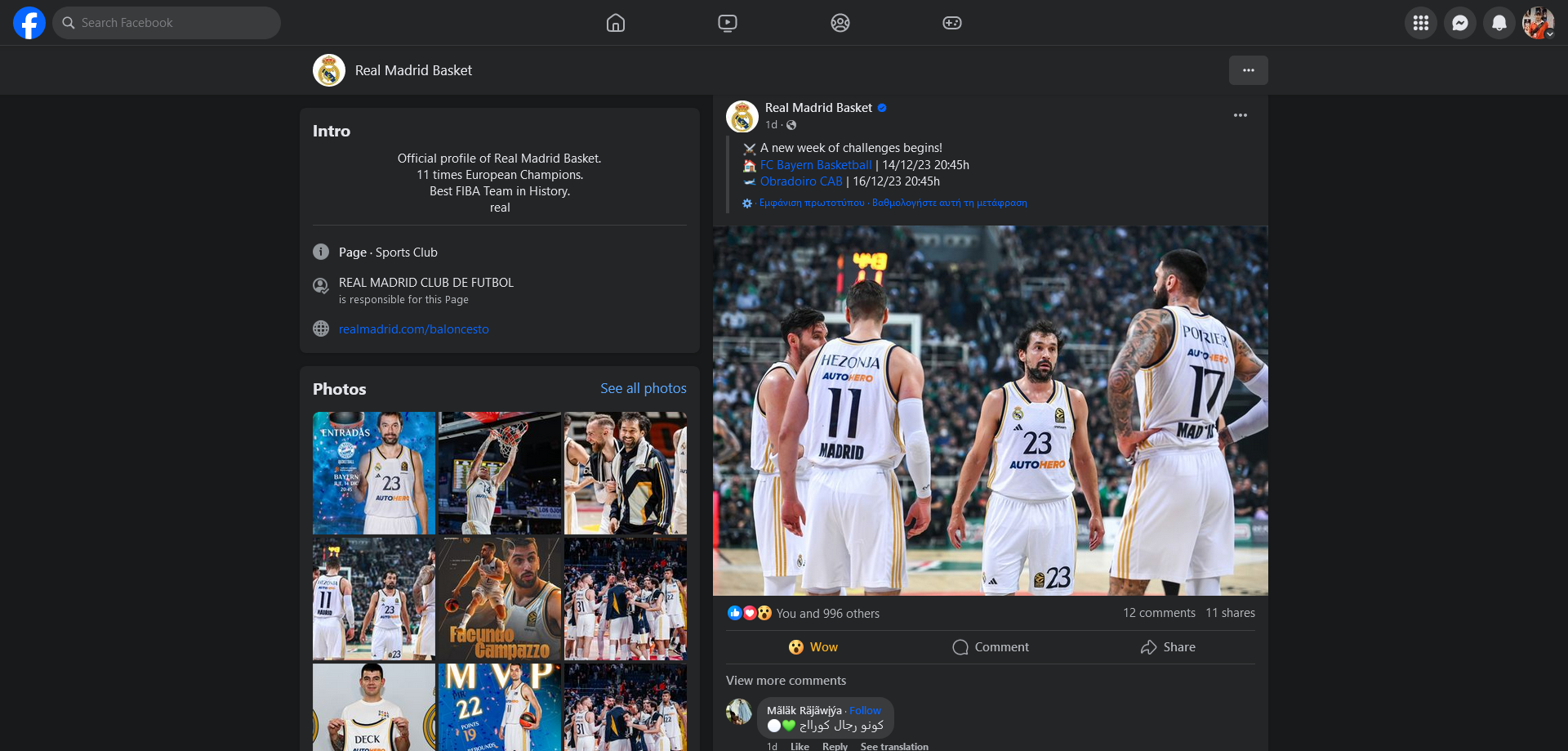
Task: Click the public globe privacy icon
Action: point(791,125)
